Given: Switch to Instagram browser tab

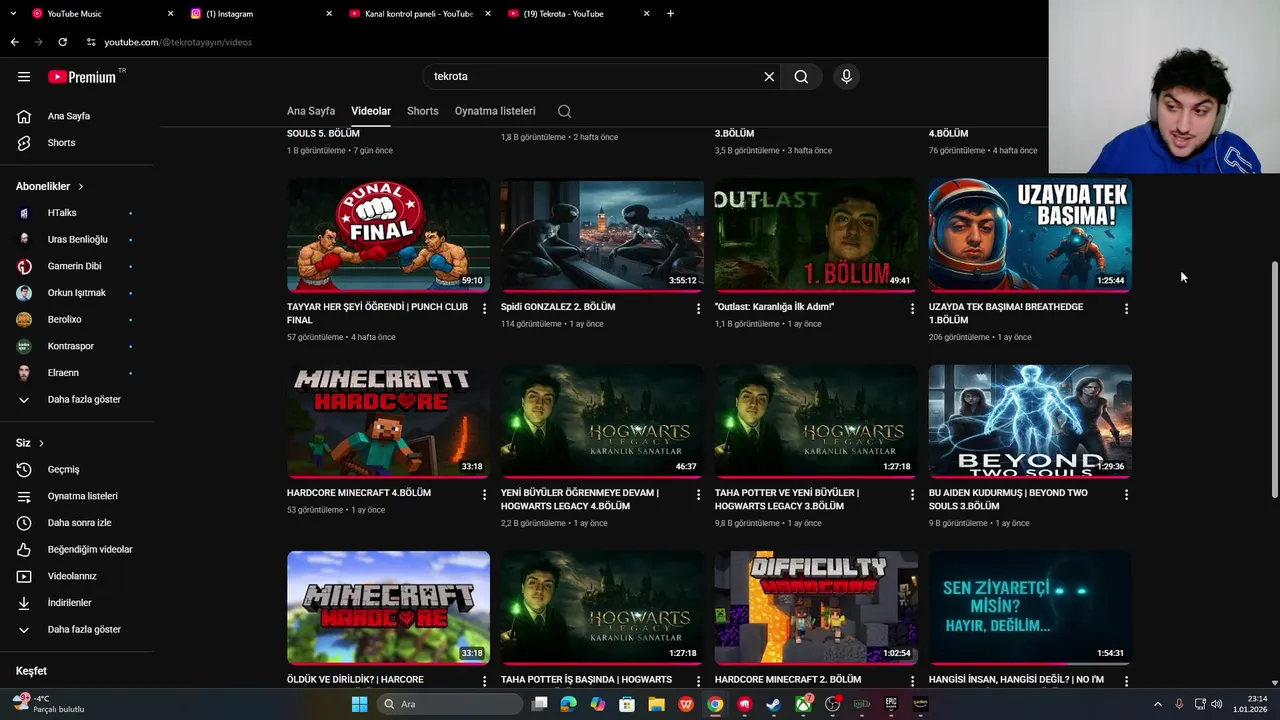Looking at the screenshot, I should (258, 14).
